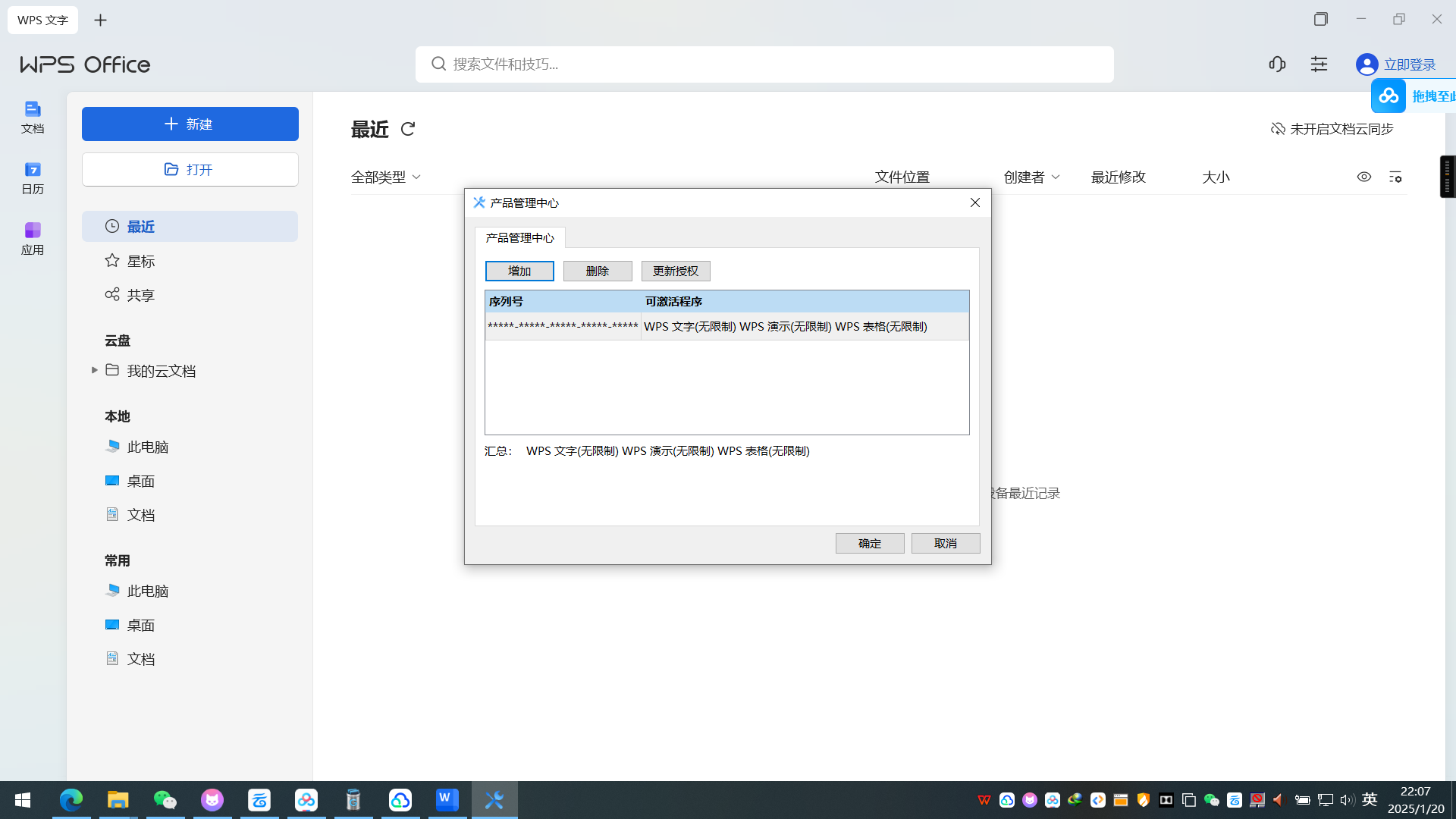Viewport: 1456px width, 819px height.
Task: Open the 创建者 filter dropdown
Action: 1032,177
